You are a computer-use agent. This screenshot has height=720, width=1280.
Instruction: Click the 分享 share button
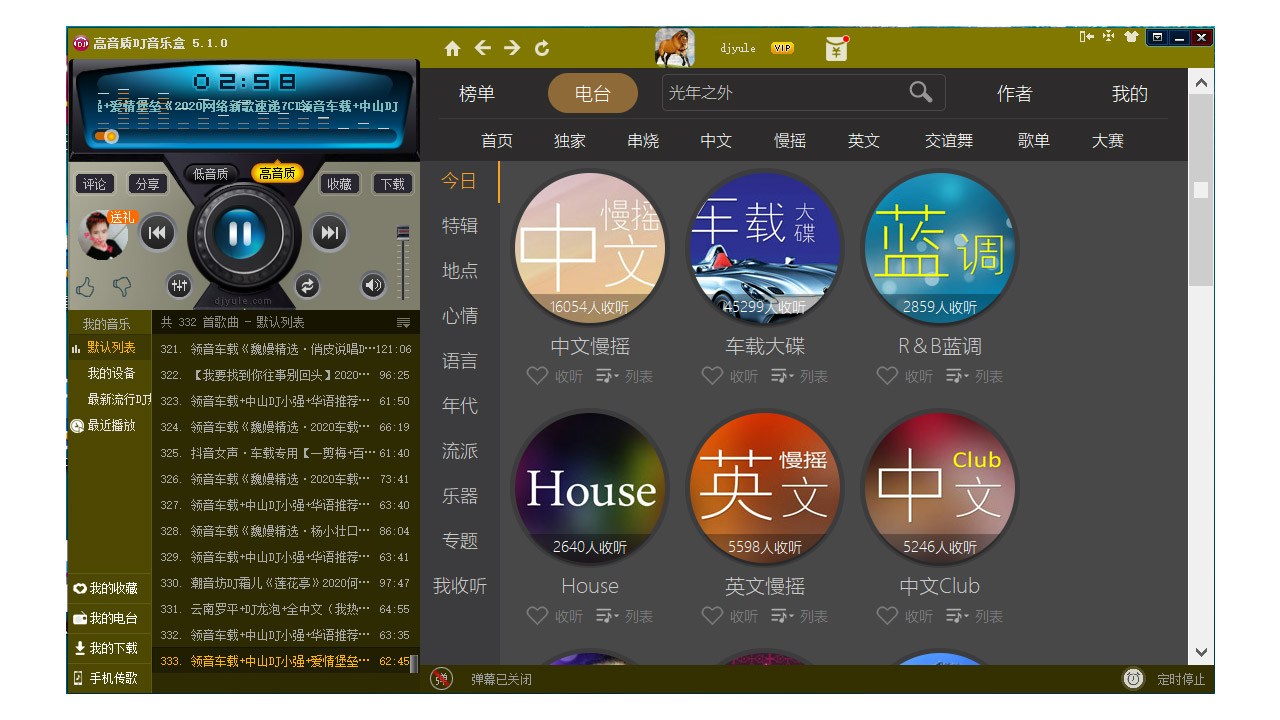tap(147, 184)
